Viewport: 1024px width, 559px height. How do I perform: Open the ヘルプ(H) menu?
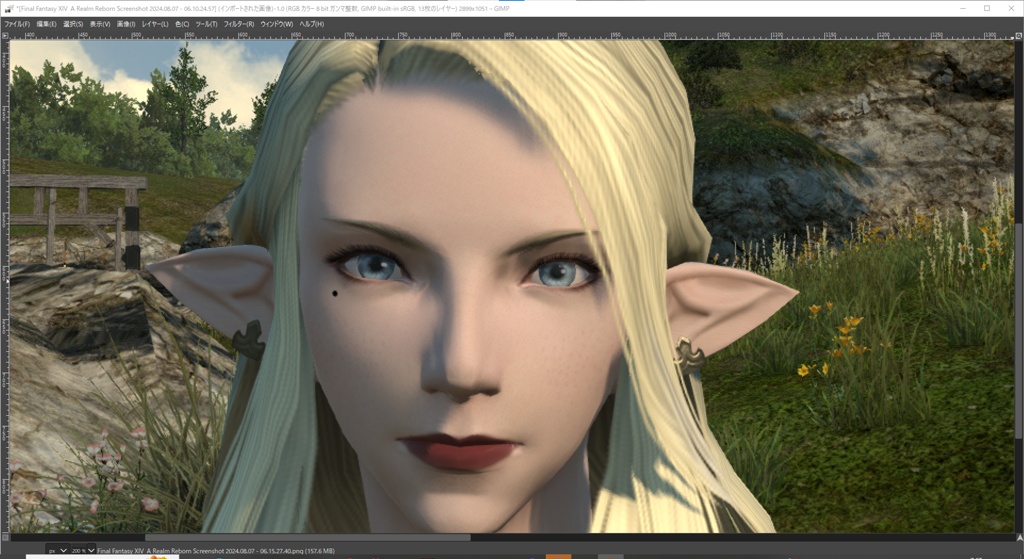coord(312,24)
